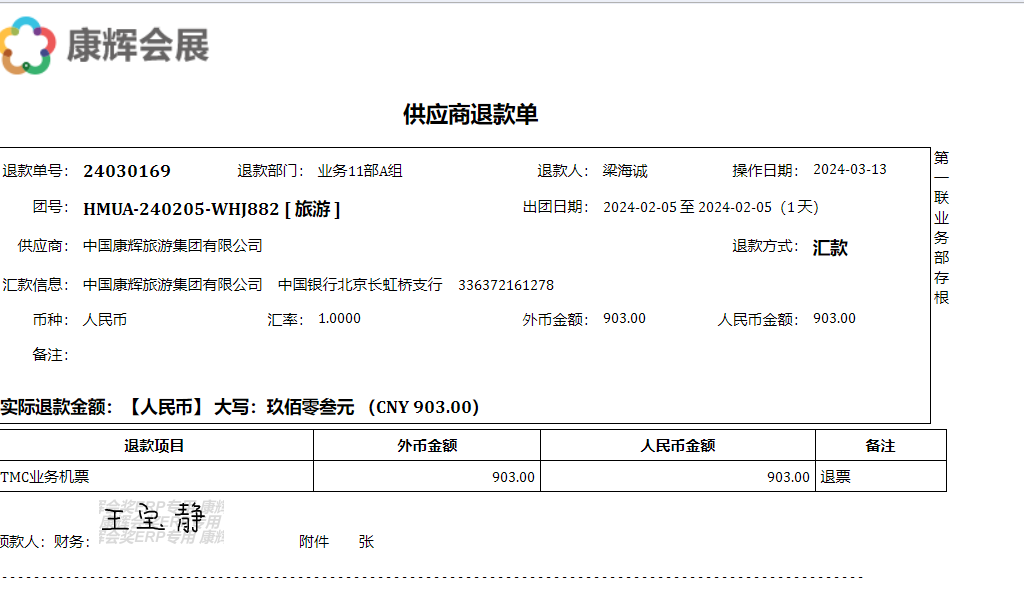Select bank account number 336372161278
The height and width of the screenshot is (595, 1024).
coord(506,285)
